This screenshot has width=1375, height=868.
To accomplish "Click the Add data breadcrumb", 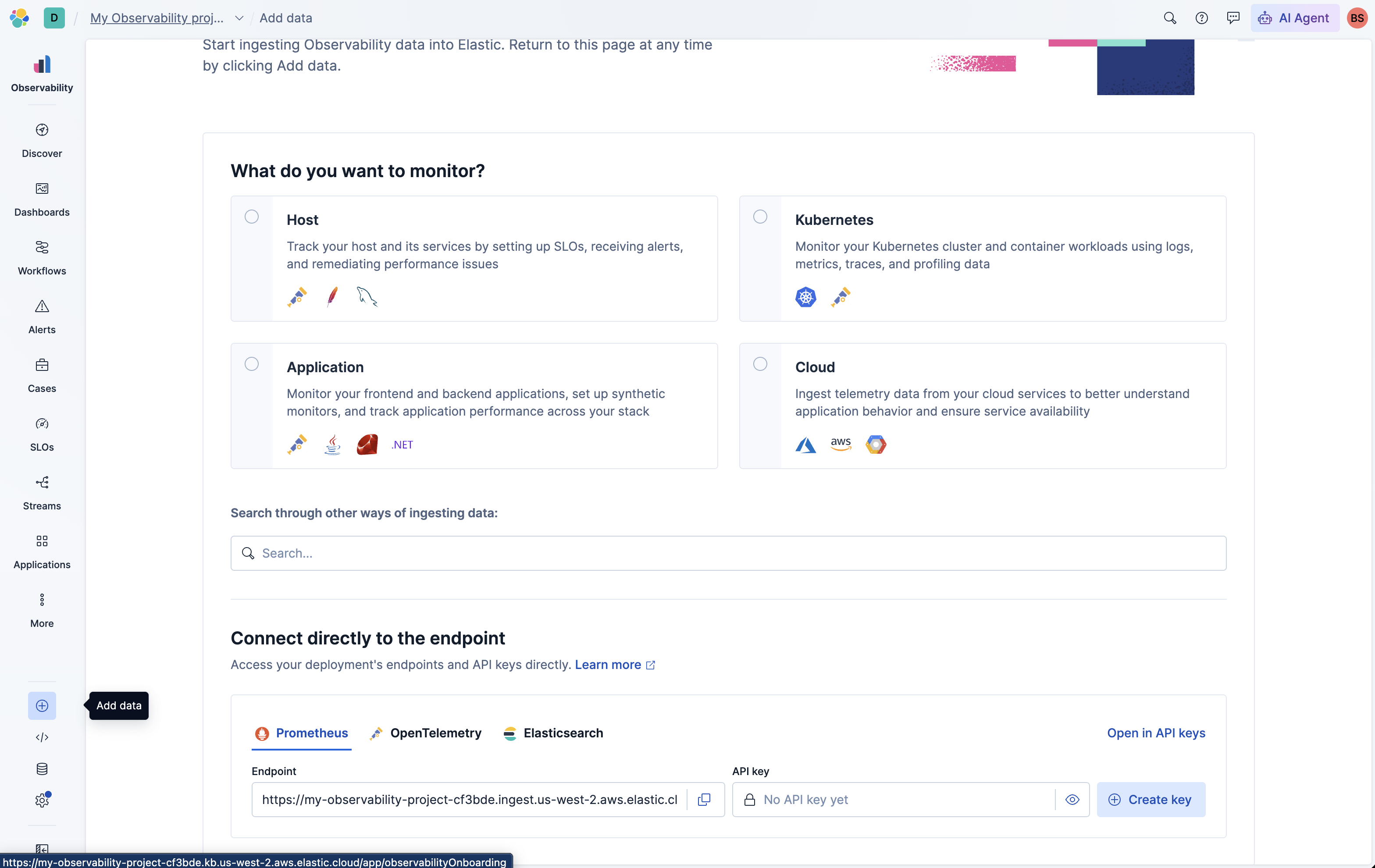I will (285, 18).
